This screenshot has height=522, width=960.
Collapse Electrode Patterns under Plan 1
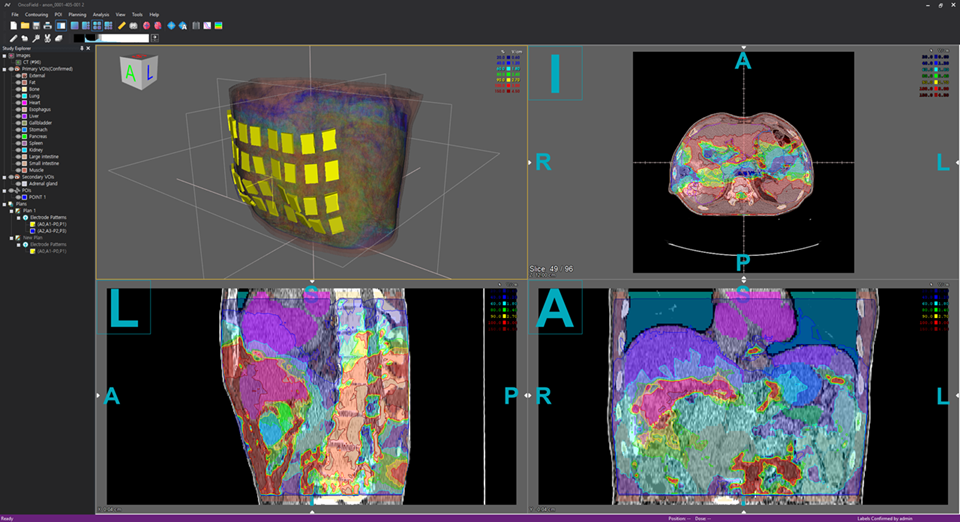(x=18, y=217)
